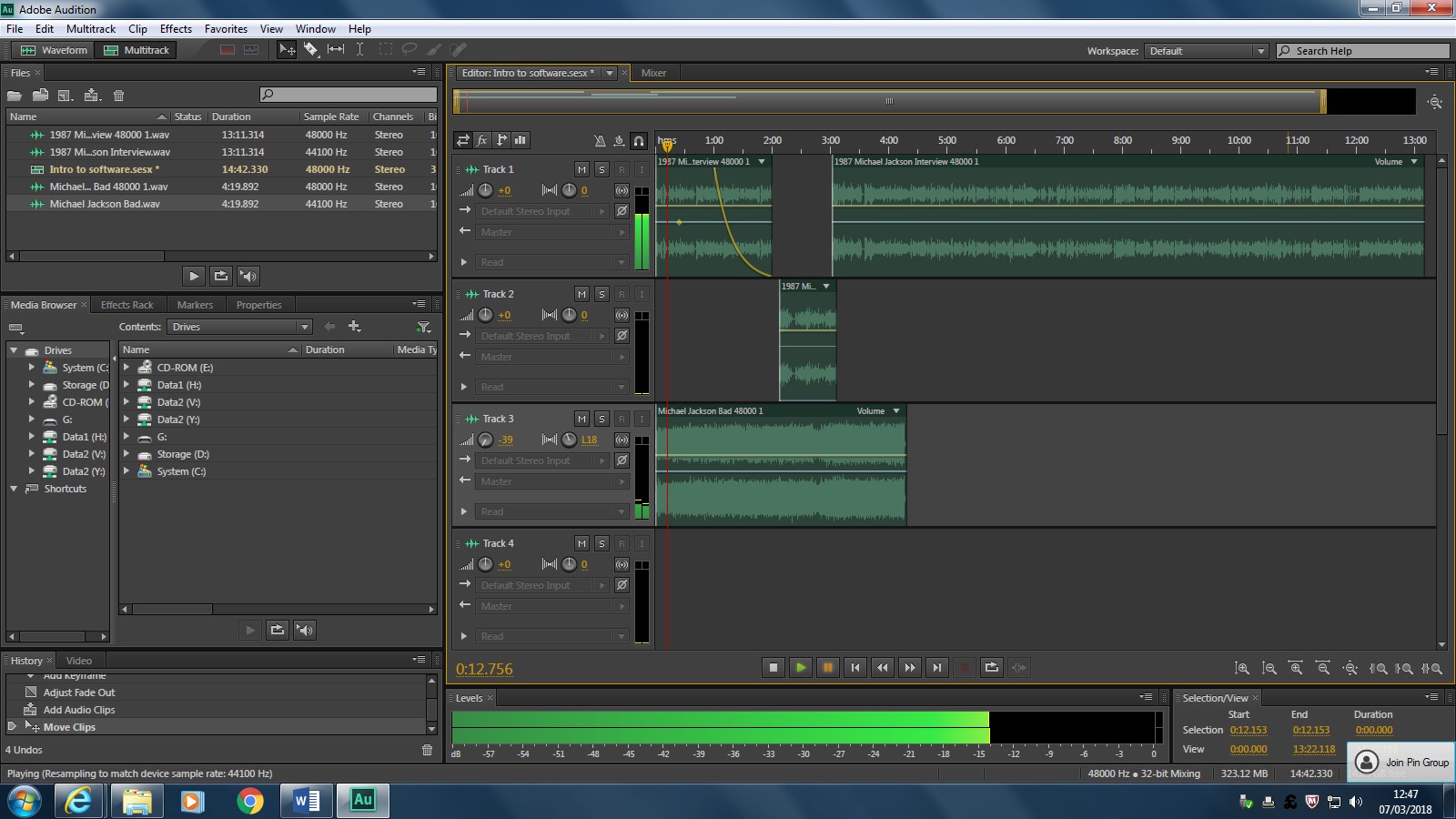Solo Track 1 with the S button
Image resolution: width=1456 pixels, height=819 pixels.
[602, 169]
